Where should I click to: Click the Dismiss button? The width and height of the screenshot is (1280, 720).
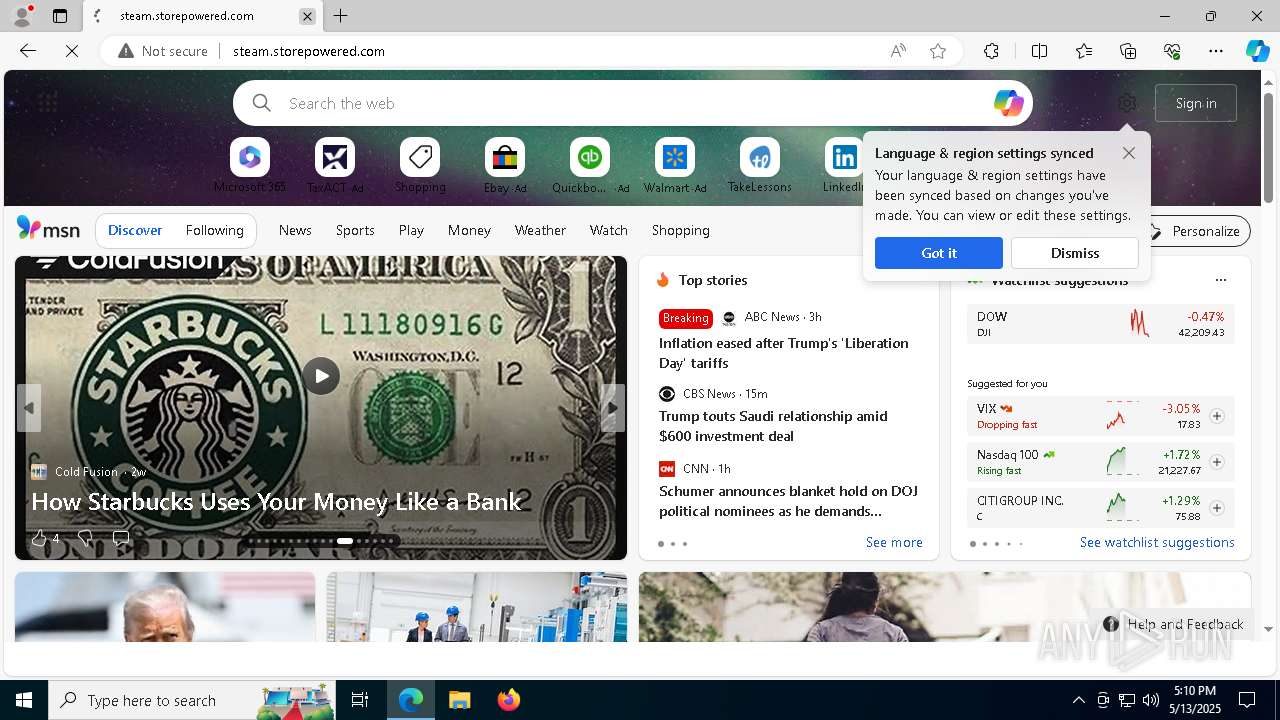1075,253
